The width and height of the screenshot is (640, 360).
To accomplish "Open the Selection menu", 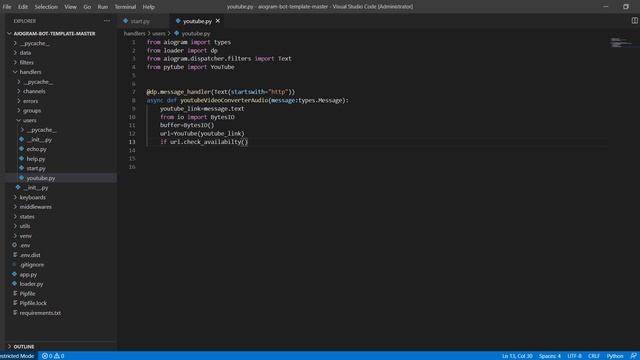I will click(46, 7).
